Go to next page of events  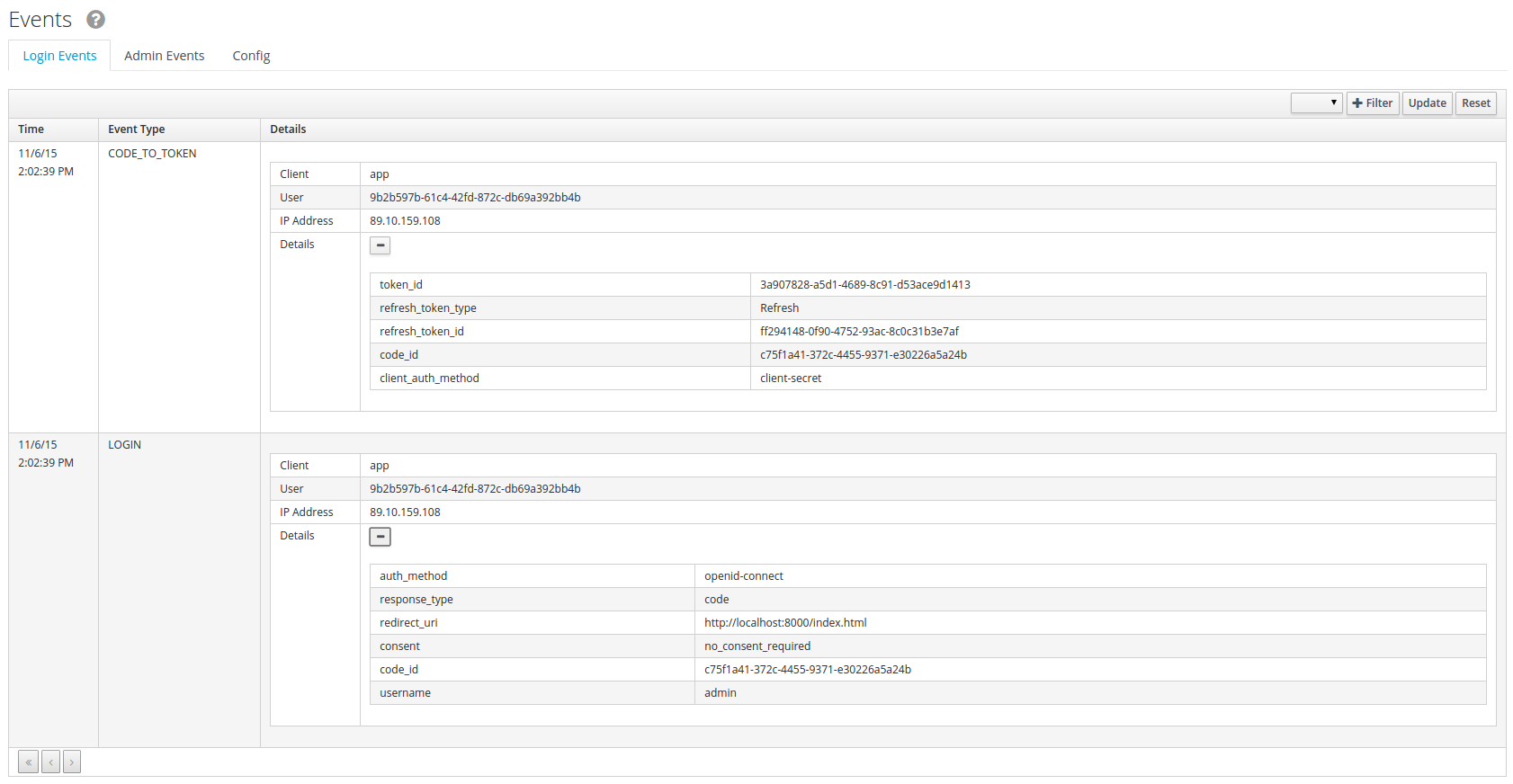pyautogui.click(x=72, y=762)
